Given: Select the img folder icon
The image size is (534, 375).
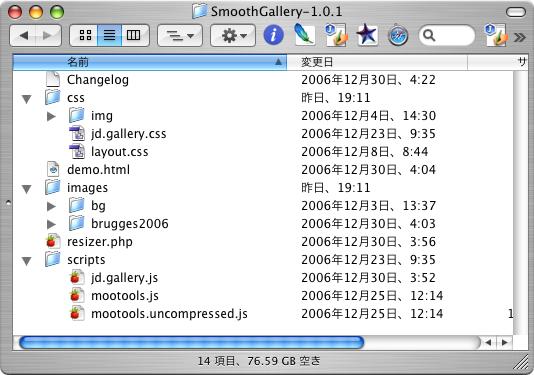Looking at the screenshot, I should pyautogui.click(x=77, y=115).
